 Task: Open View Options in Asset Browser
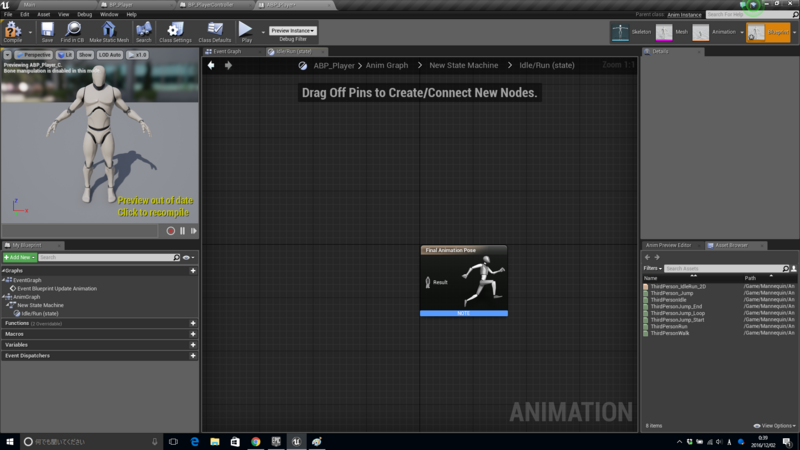[774, 426]
